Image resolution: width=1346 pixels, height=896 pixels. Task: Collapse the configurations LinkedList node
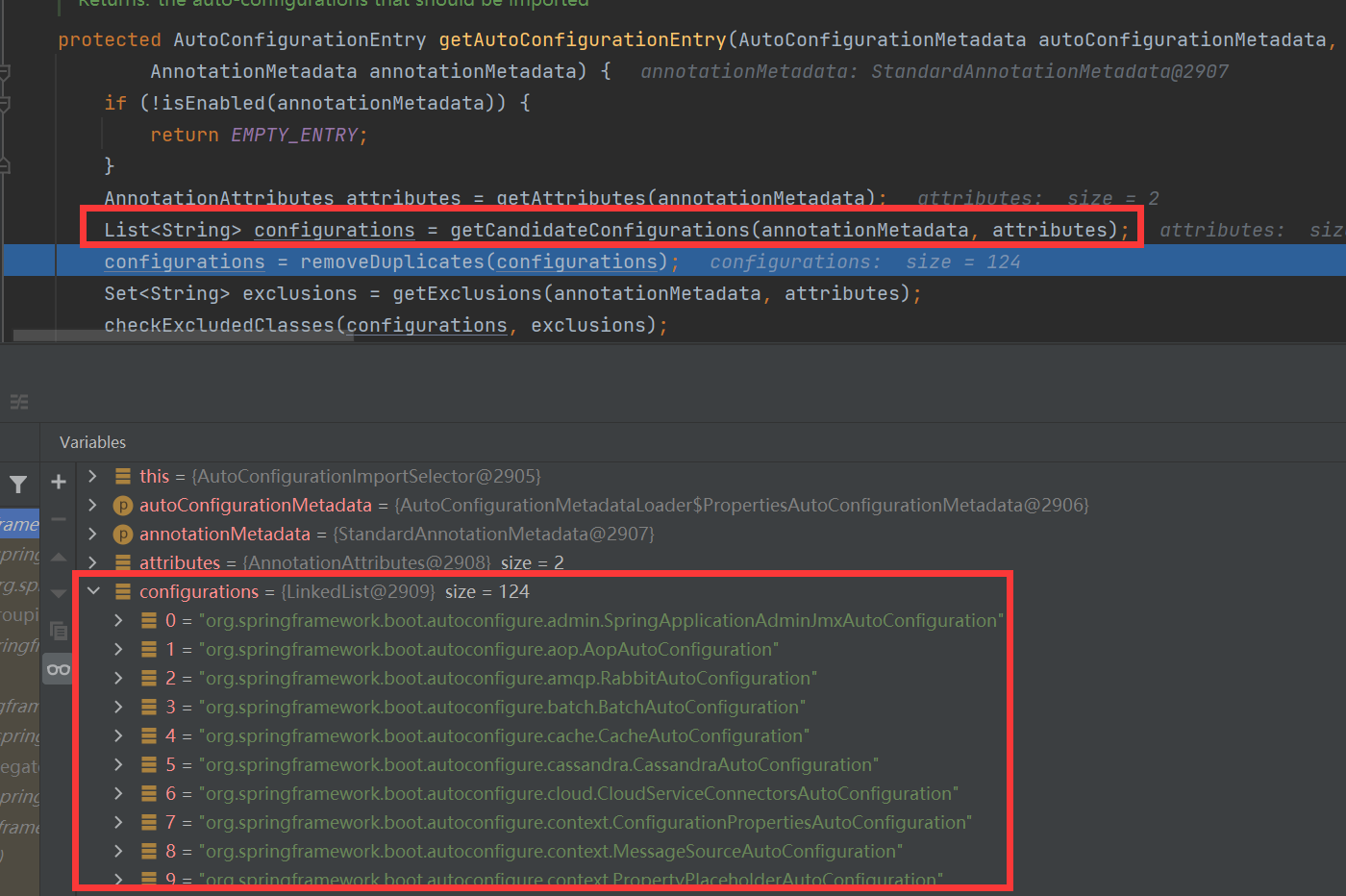click(x=93, y=591)
